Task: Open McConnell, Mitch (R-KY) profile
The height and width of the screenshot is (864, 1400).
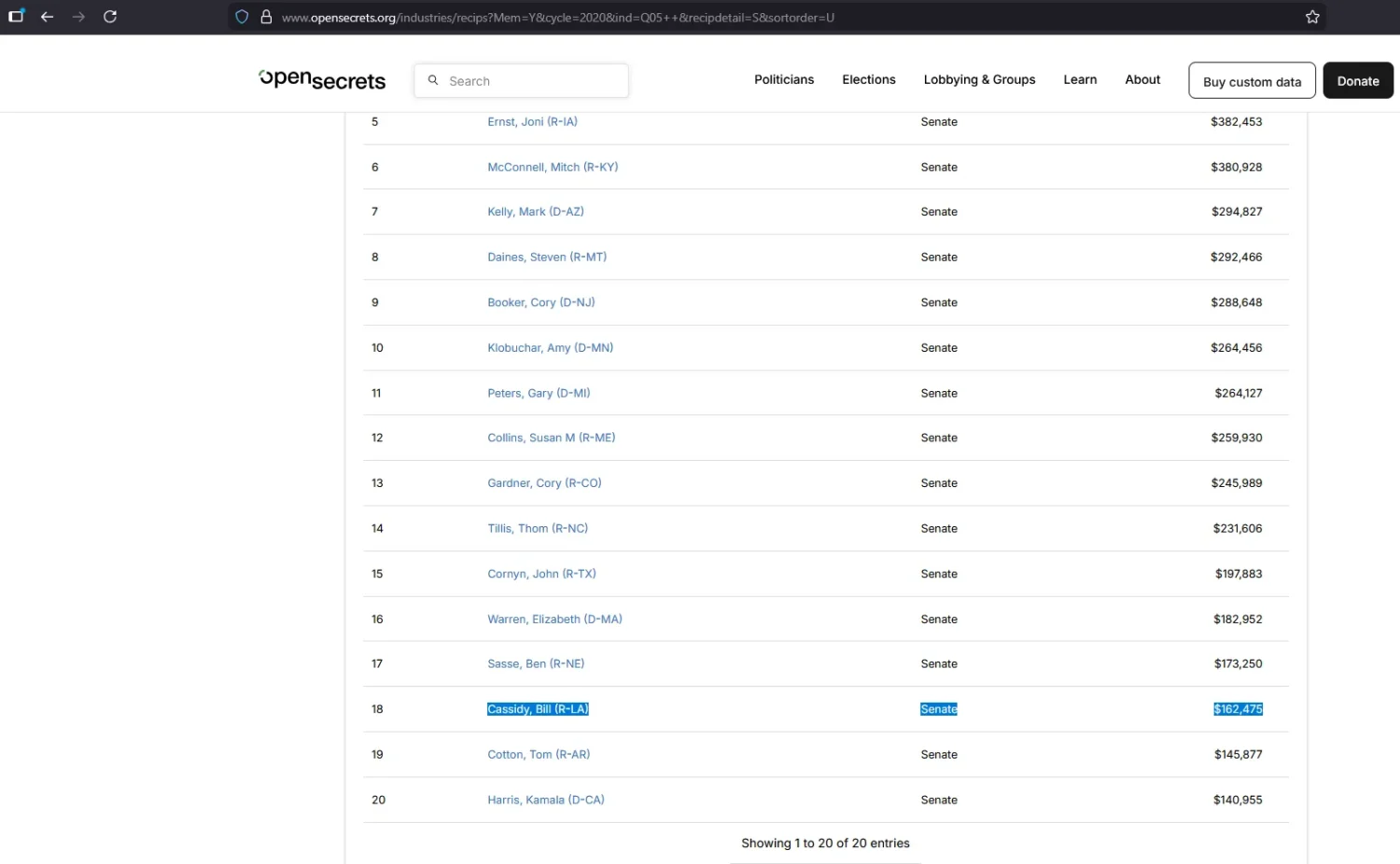Action: (x=553, y=167)
